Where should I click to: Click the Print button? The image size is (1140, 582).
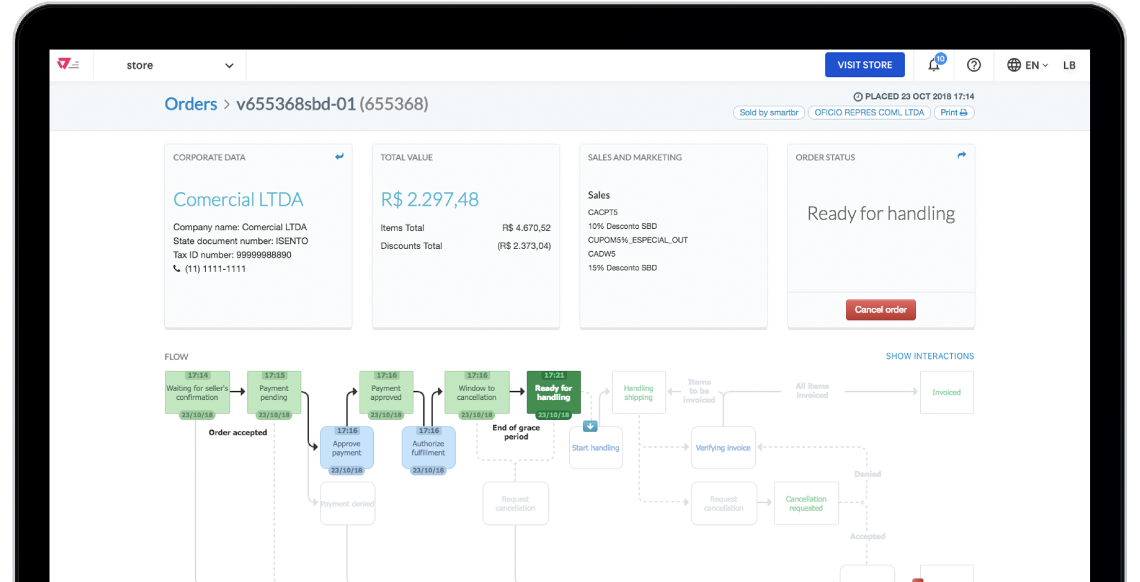click(954, 113)
